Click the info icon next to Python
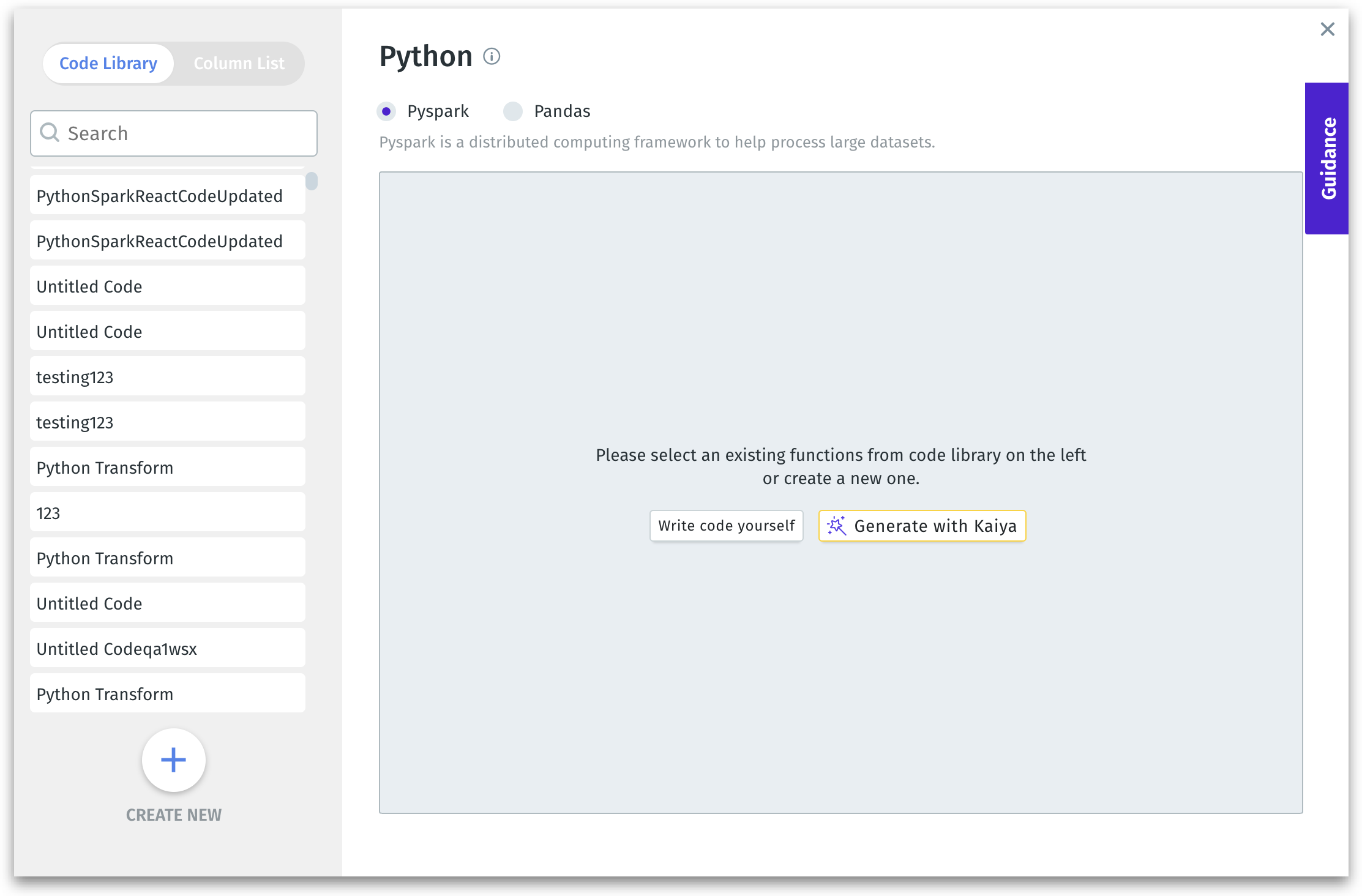Viewport: 1362px width, 896px height. 492,56
